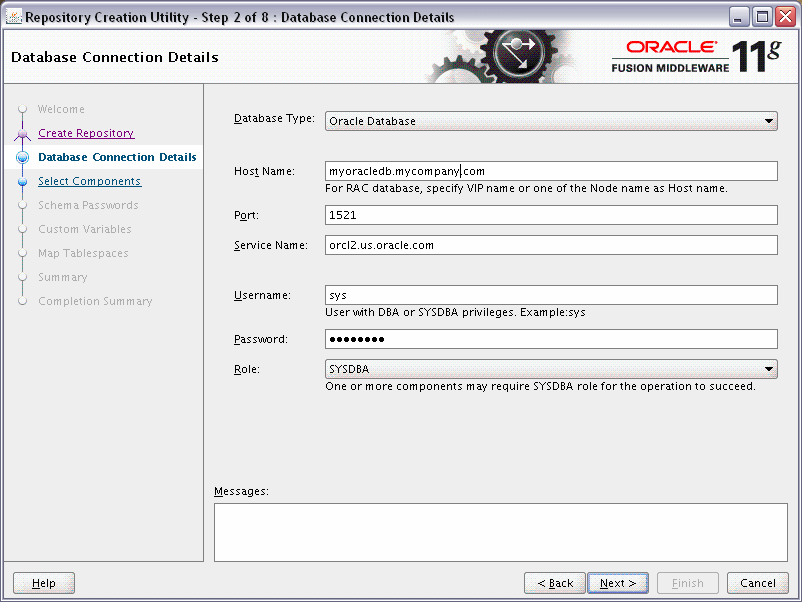Select the Password field
The height and width of the screenshot is (602, 802).
pyautogui.click(x=550, y=339)
